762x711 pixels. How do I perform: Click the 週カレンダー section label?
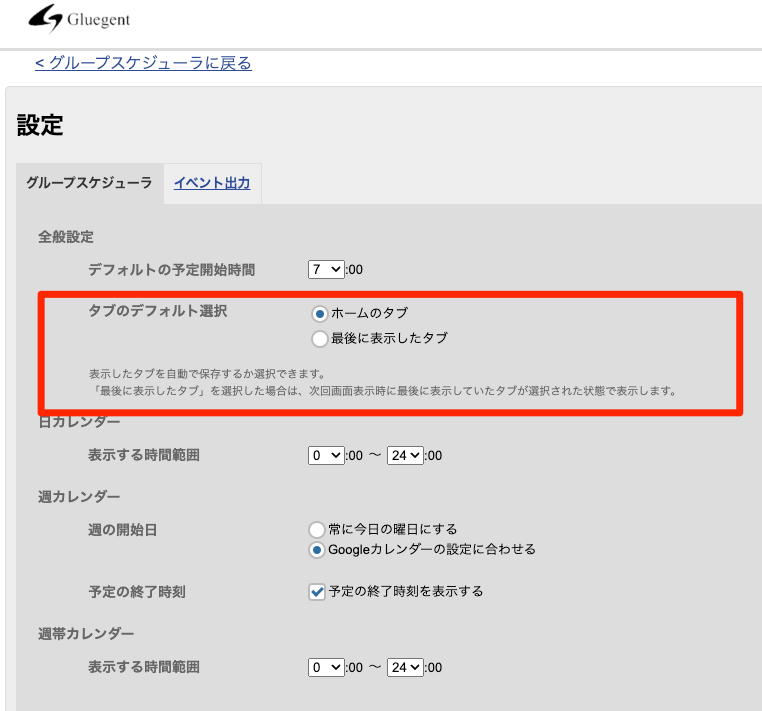tap(79, 497)
